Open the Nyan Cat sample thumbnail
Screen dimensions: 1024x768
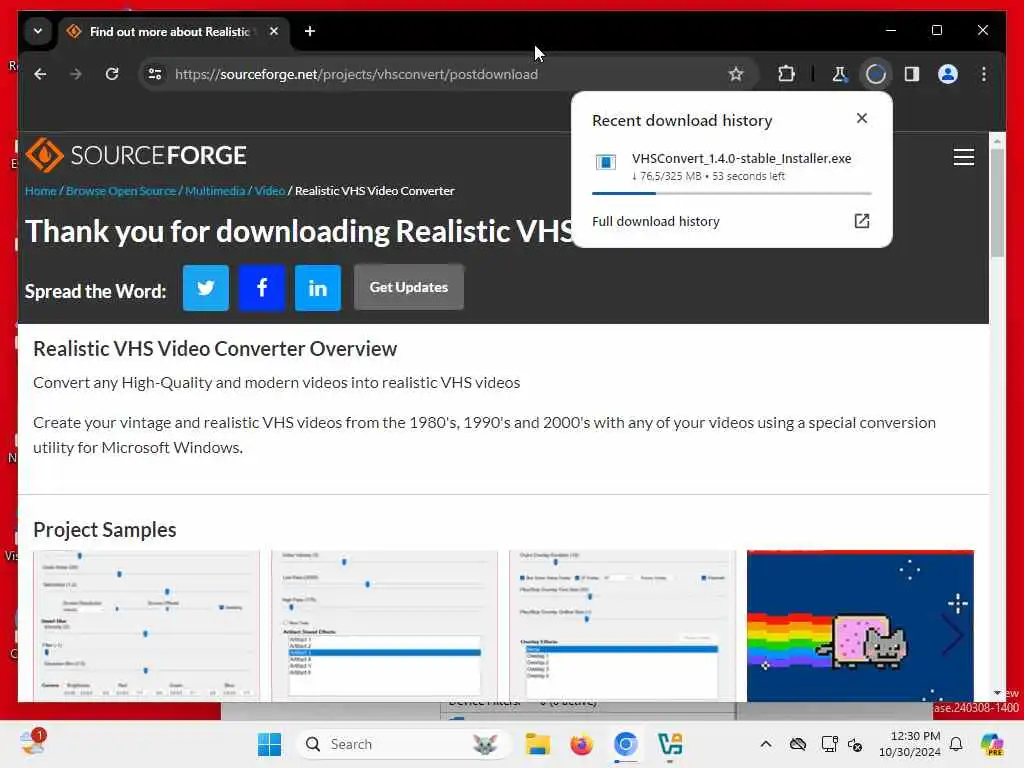pos(860,626)
